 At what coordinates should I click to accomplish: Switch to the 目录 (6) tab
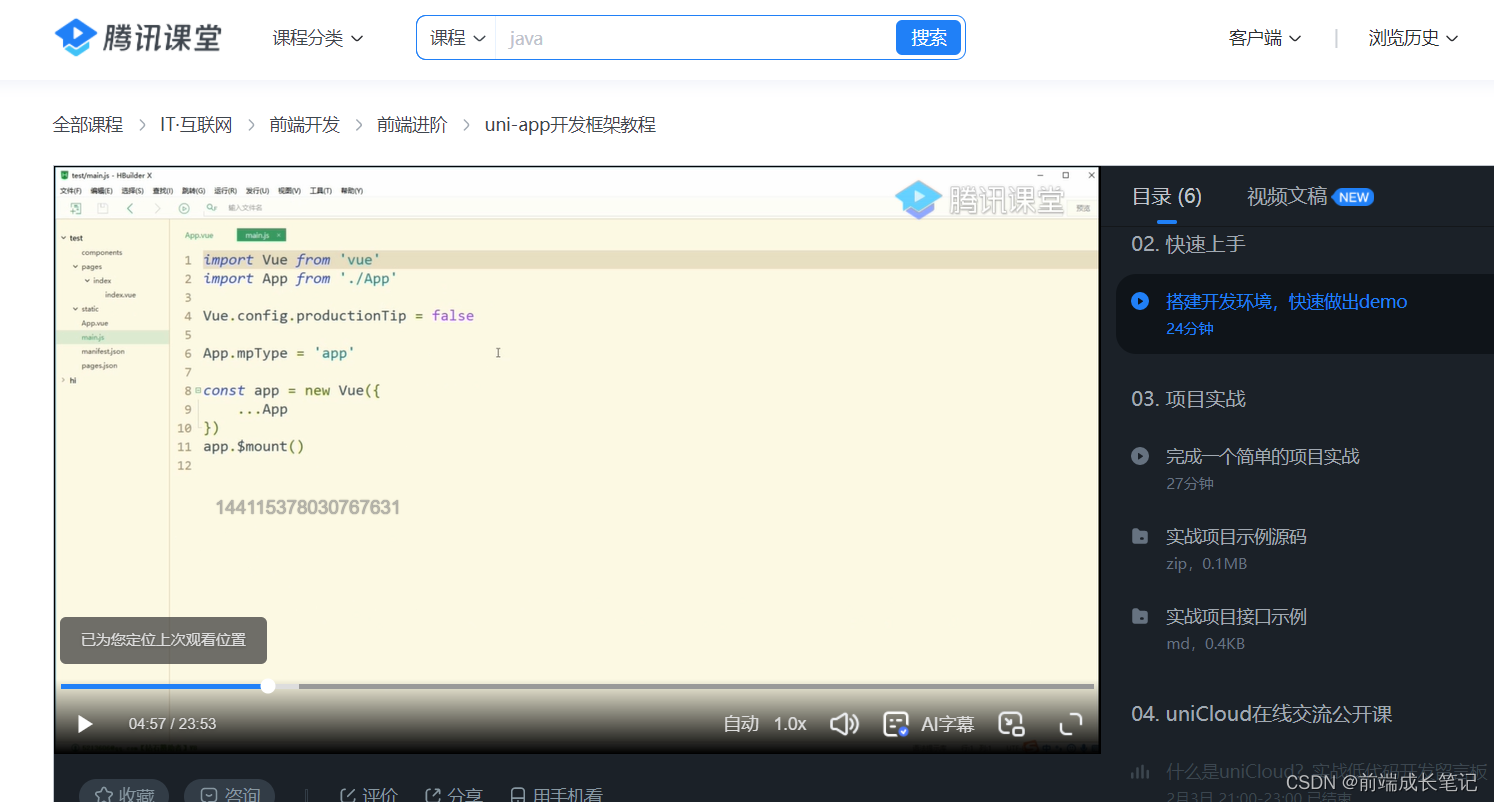coord(1166,196)
